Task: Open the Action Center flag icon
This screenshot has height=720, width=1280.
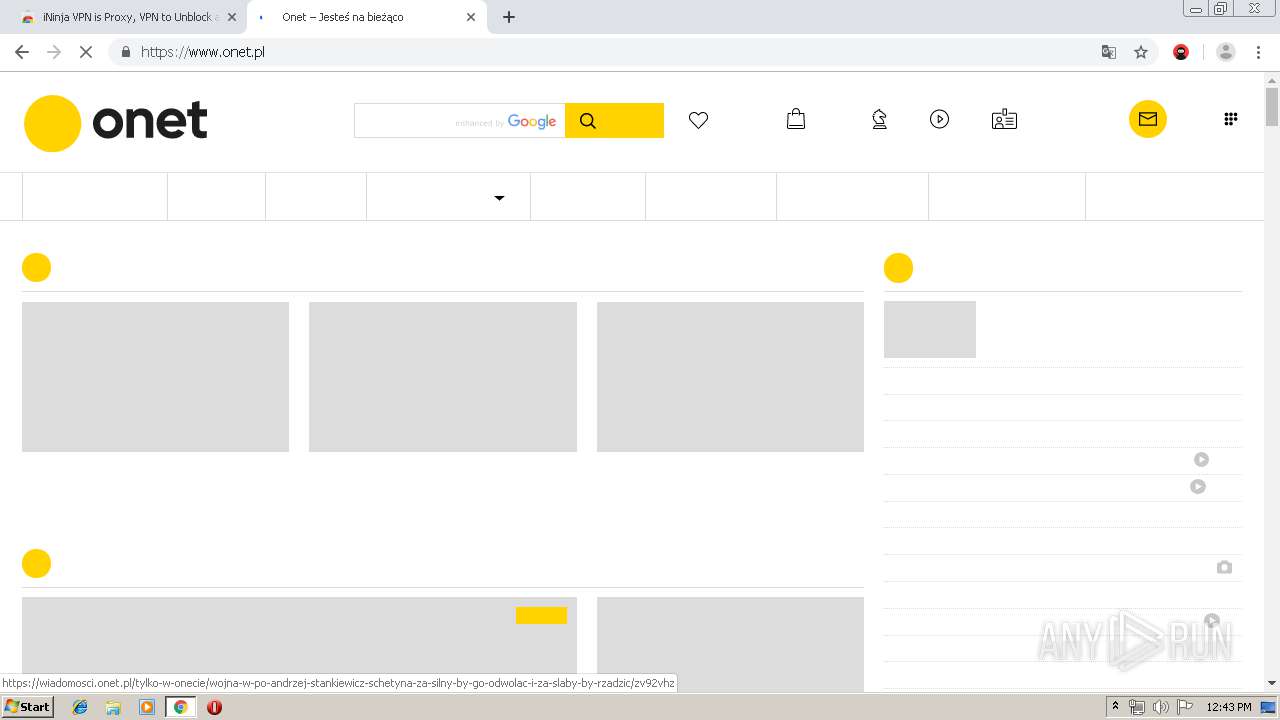Action: (x=1185, y=707)
